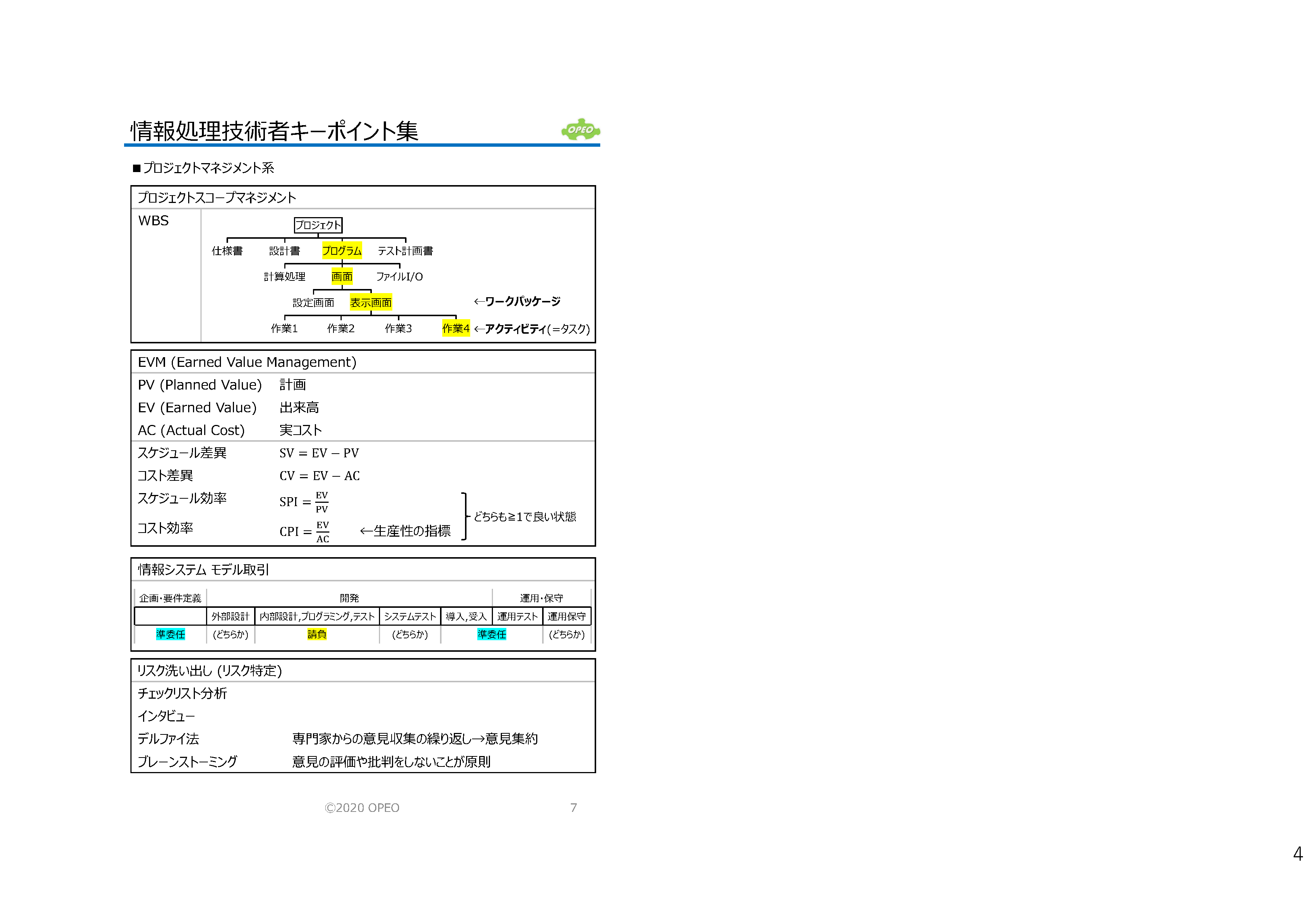The width and height of the screenshot is (1316, 924).
Task: Click the 内部設計,プログラミング,テスト cell
Action: (317, 616)
